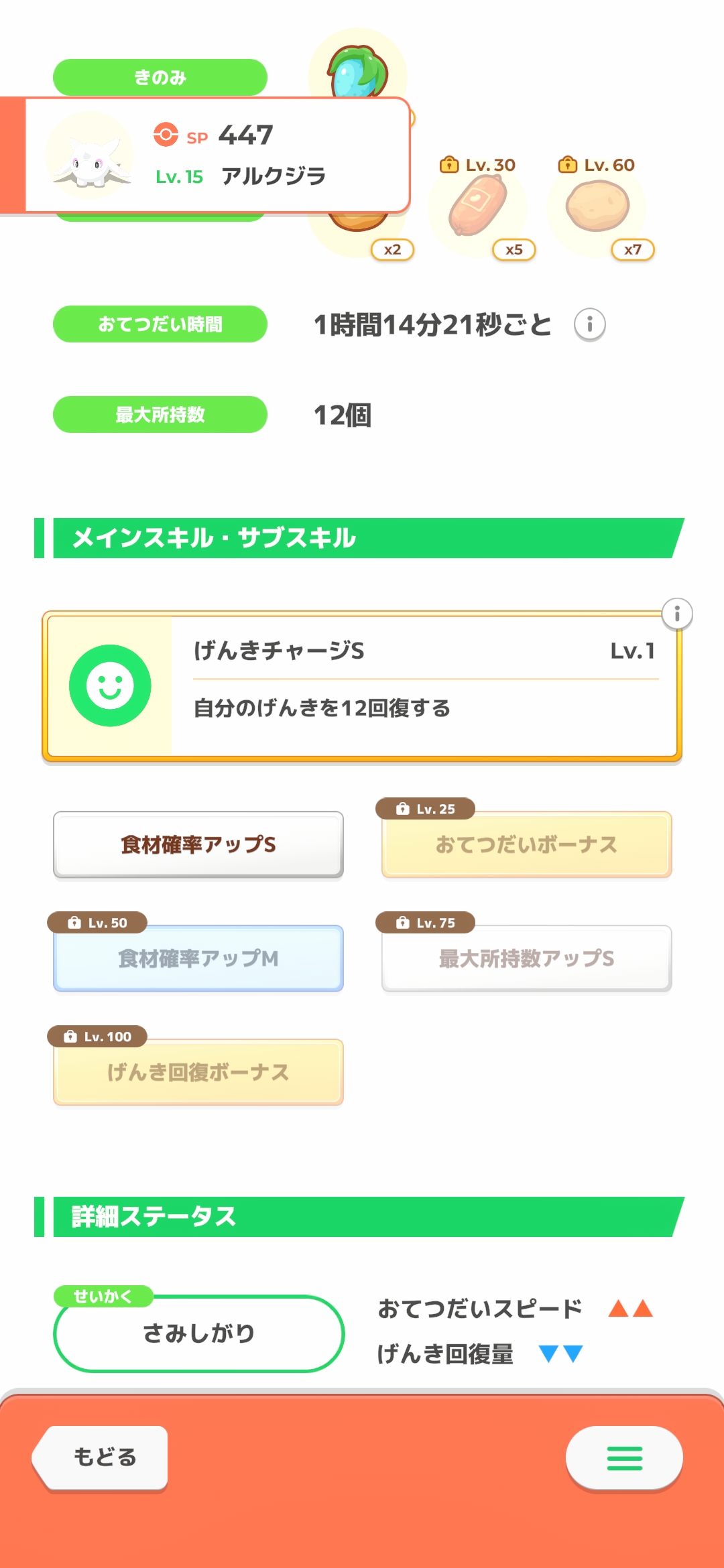Tap the locked おてつだいボーナス sub skill

coord(526,844)
